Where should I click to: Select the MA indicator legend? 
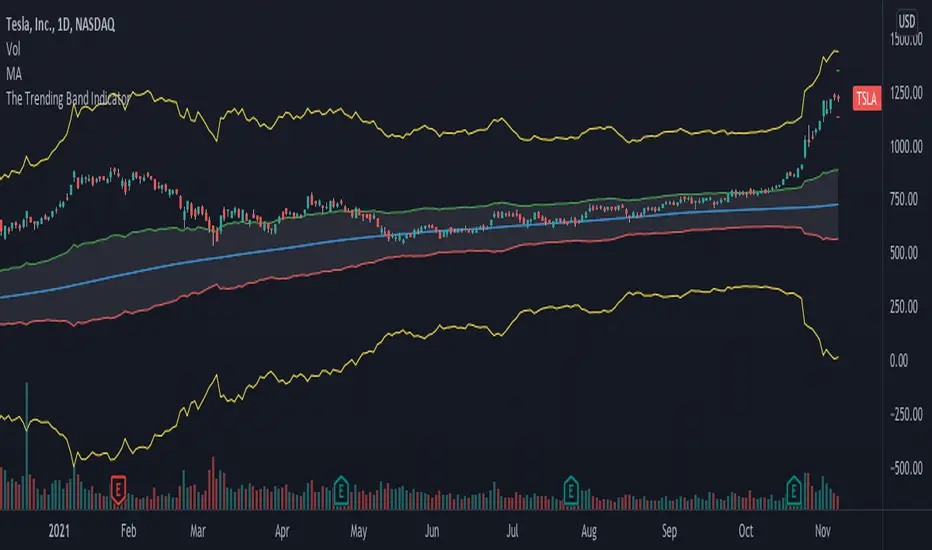pos(14,74)
